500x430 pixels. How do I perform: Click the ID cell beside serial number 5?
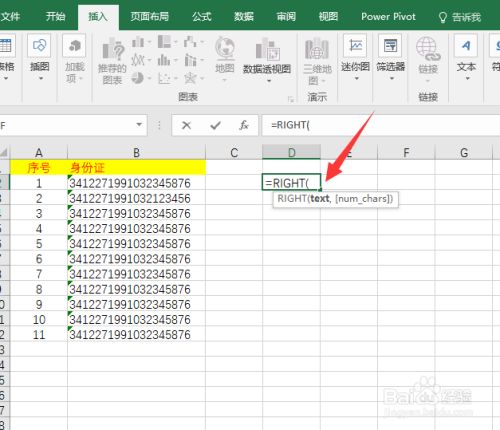click(136, 243)
